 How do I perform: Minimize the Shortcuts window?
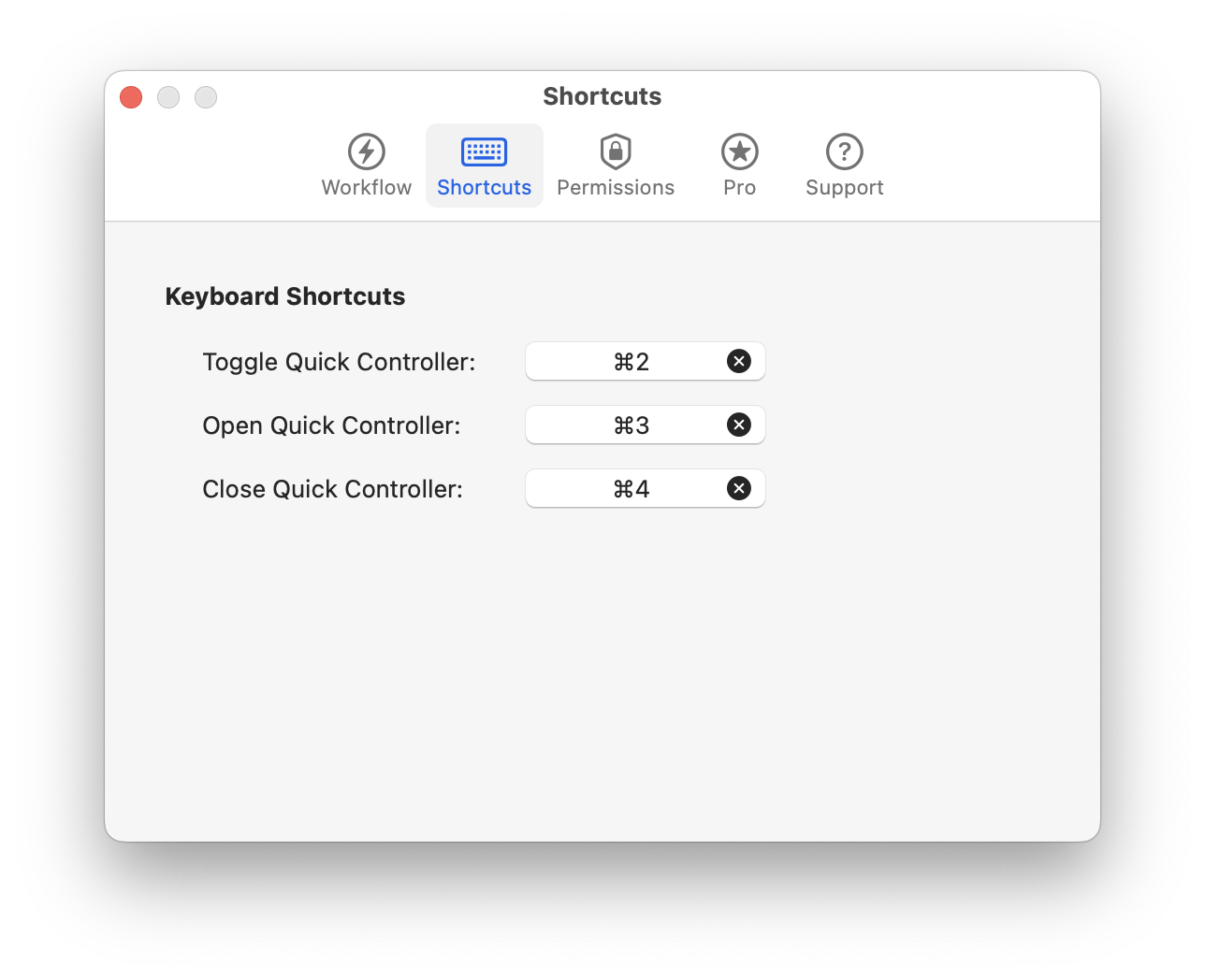tap(168, 97)
